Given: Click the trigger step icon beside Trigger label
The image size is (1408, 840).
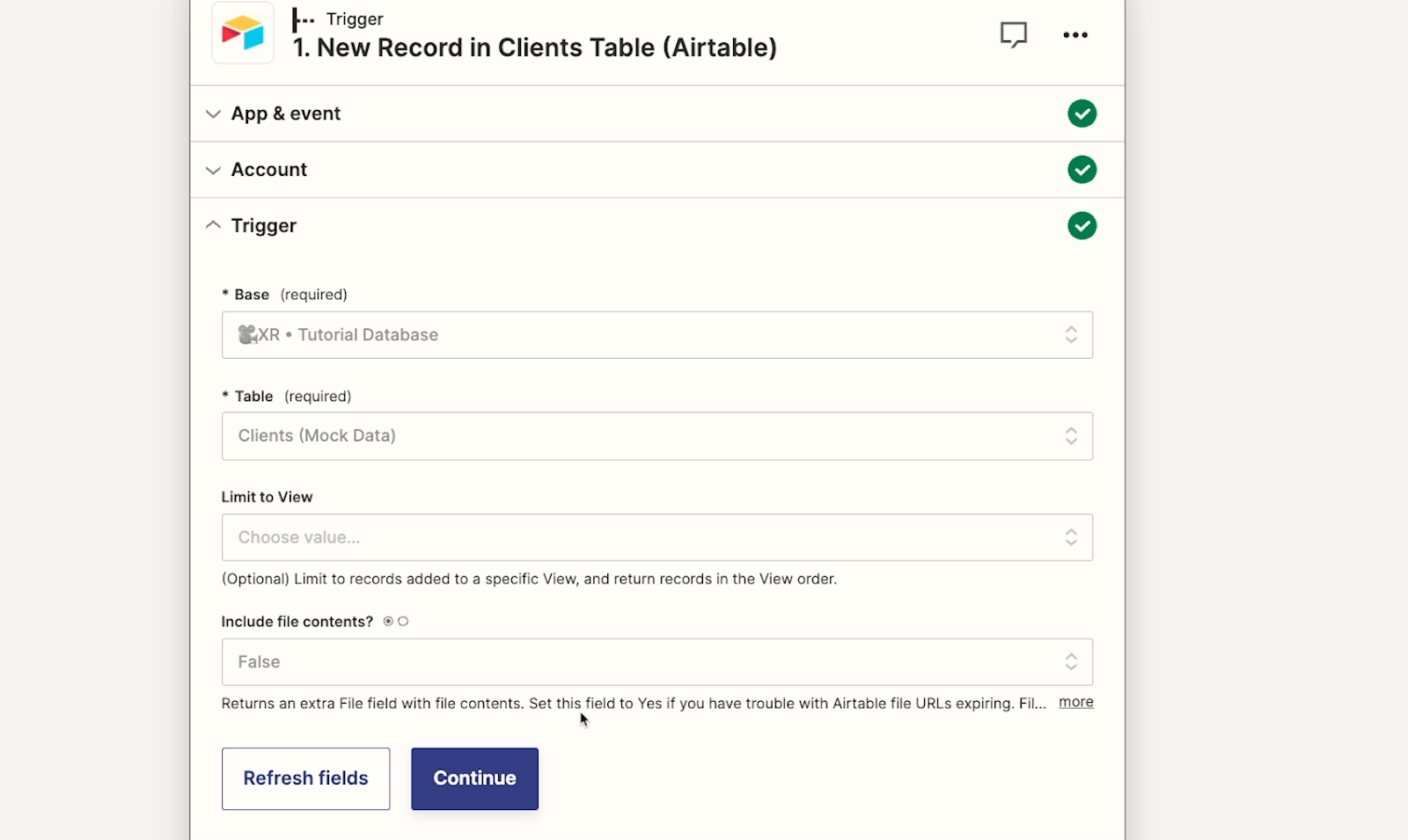Looking at the screenshot, I should (x=303, y=19).
